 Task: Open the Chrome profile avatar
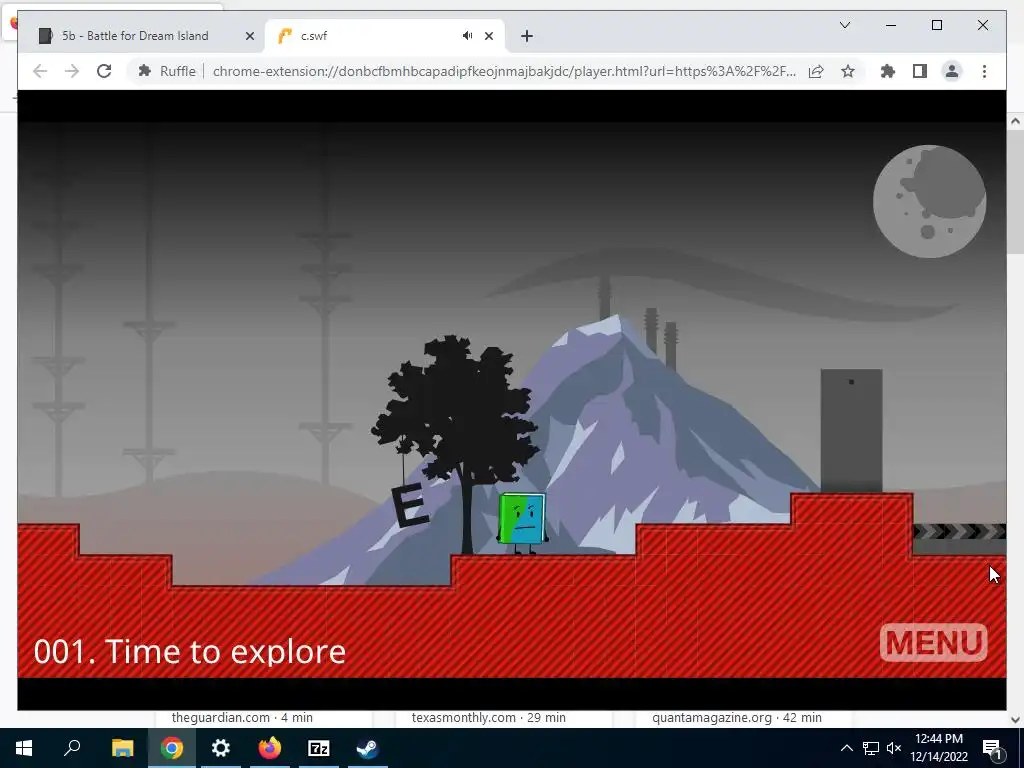coord(952,71)
